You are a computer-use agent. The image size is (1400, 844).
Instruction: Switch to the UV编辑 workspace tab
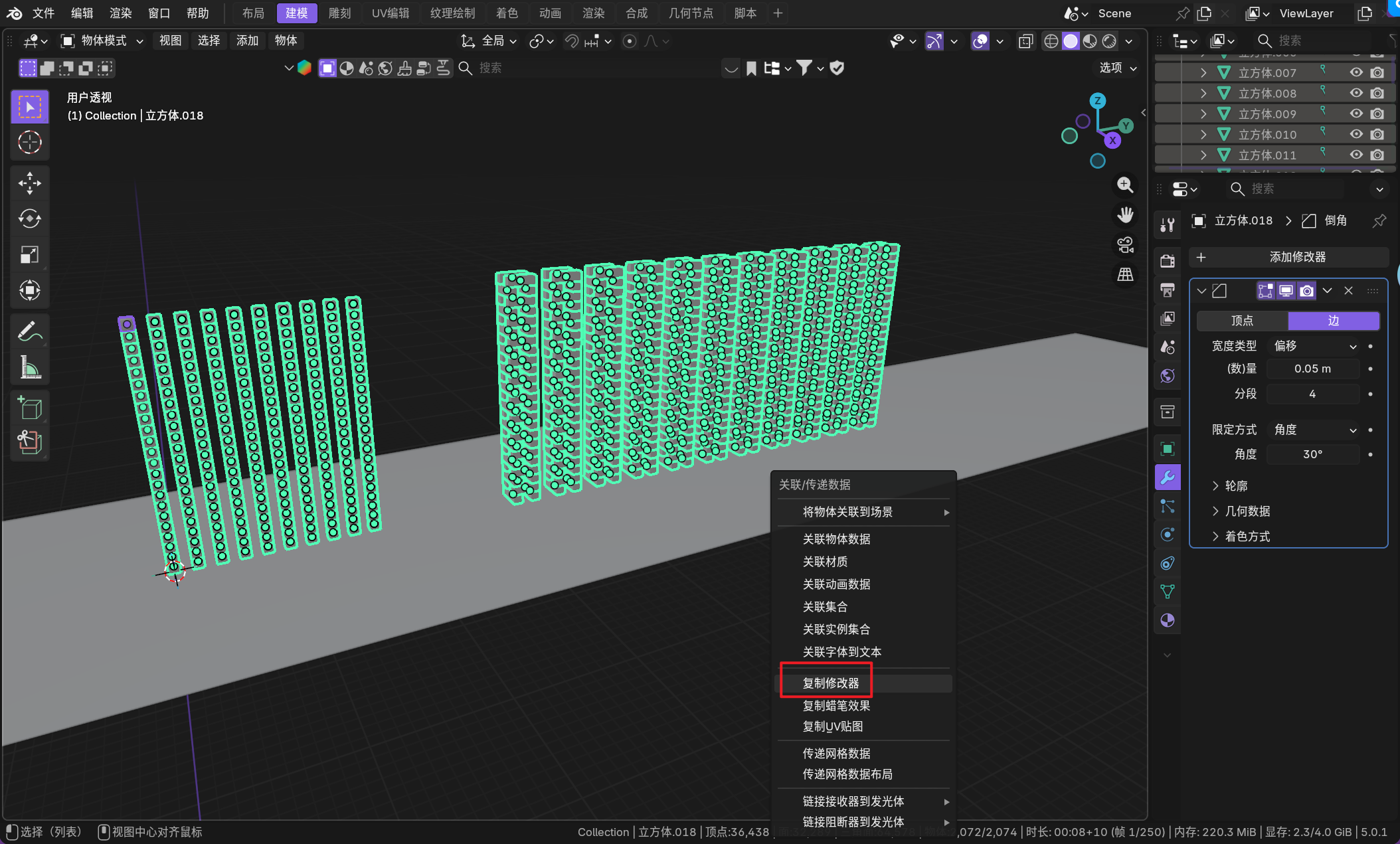(x=390, y=13)
